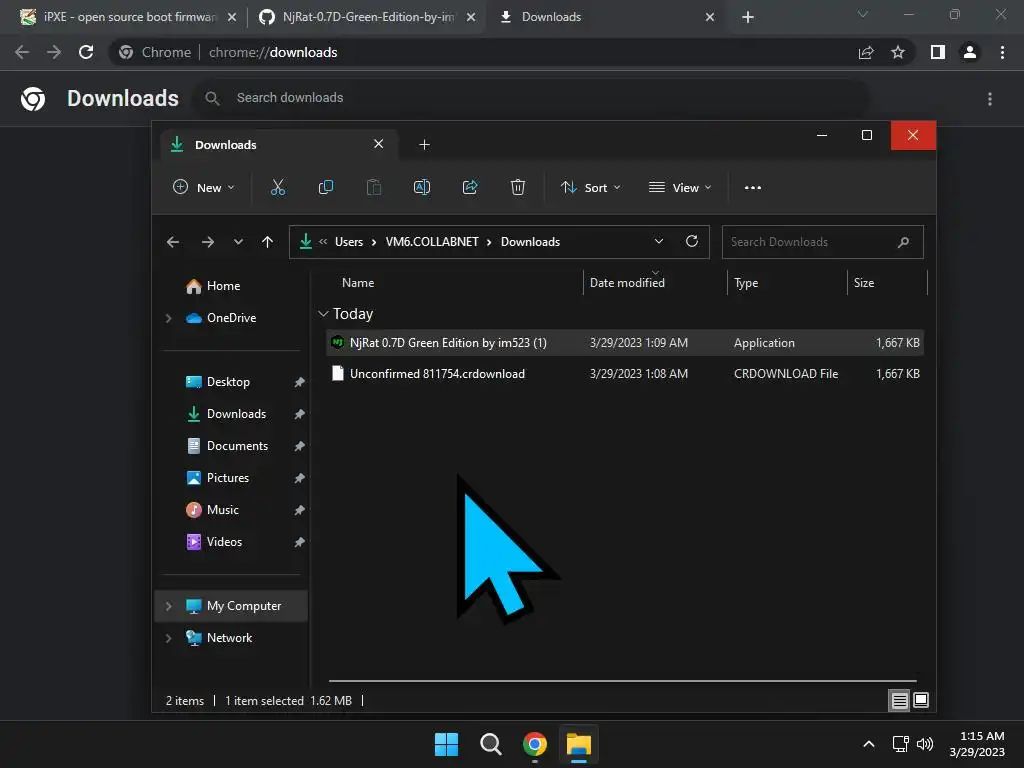Click Users in the address breadcrumb
Screen dimensions: 1024x768
[349, 242]
